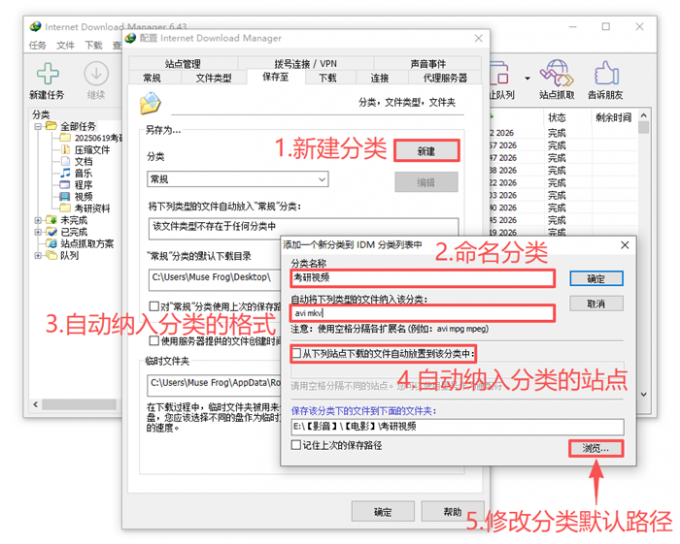Image resolution: width=680 pixels, height=544 pixels.
Task: Enable 从下列站点下载的文件自动放置到该分类中 checkbox
Action: pyautogui.click(x=296, y=353)
